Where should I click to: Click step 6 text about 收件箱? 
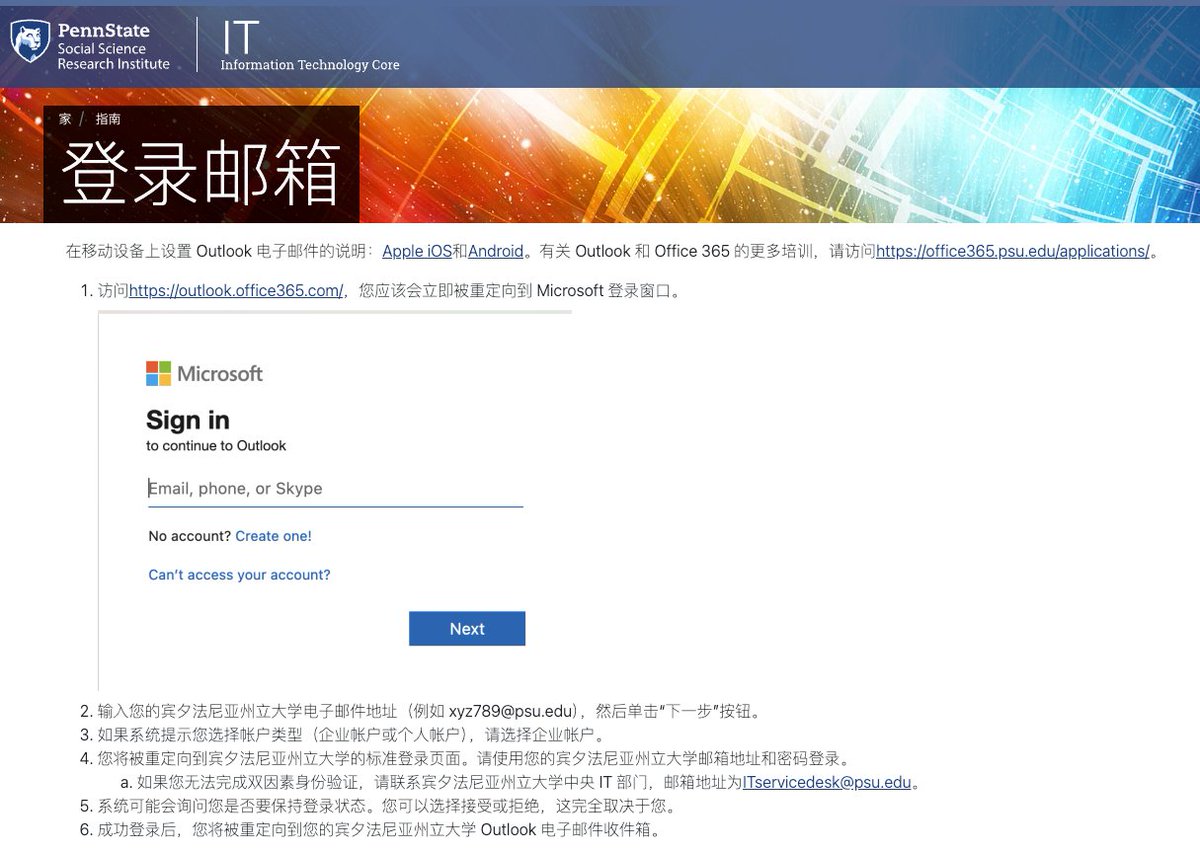pos(378,830)
